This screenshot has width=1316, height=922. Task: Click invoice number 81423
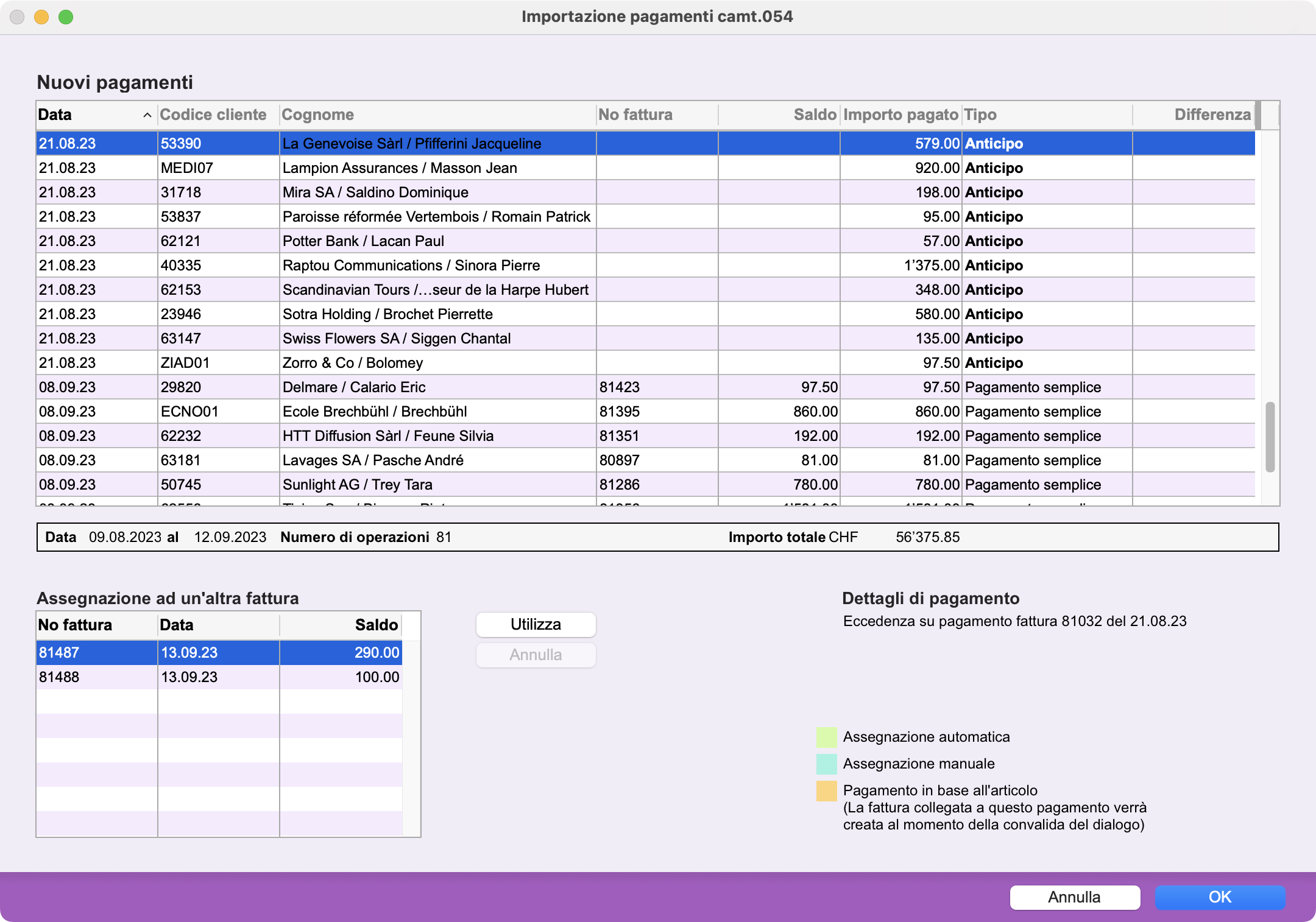point(620,387)
